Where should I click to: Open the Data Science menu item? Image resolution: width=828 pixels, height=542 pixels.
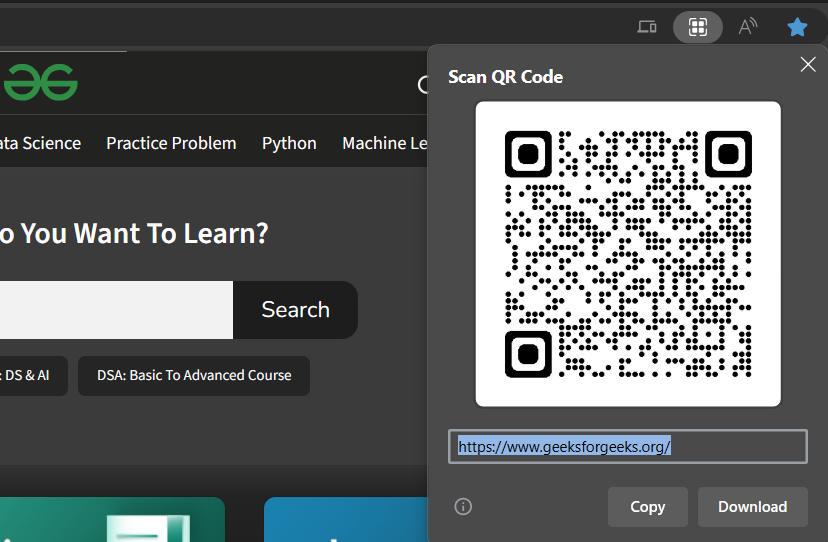[x=40, y=143]
